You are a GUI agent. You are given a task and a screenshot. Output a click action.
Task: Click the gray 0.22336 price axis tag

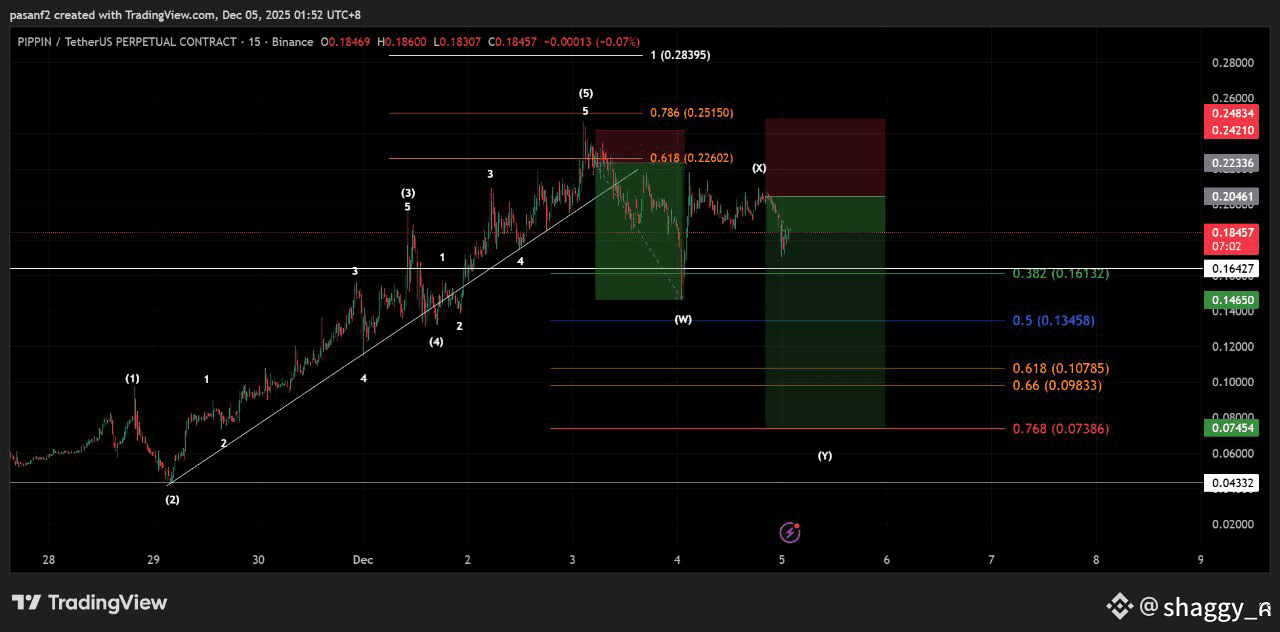[1233, 163]
